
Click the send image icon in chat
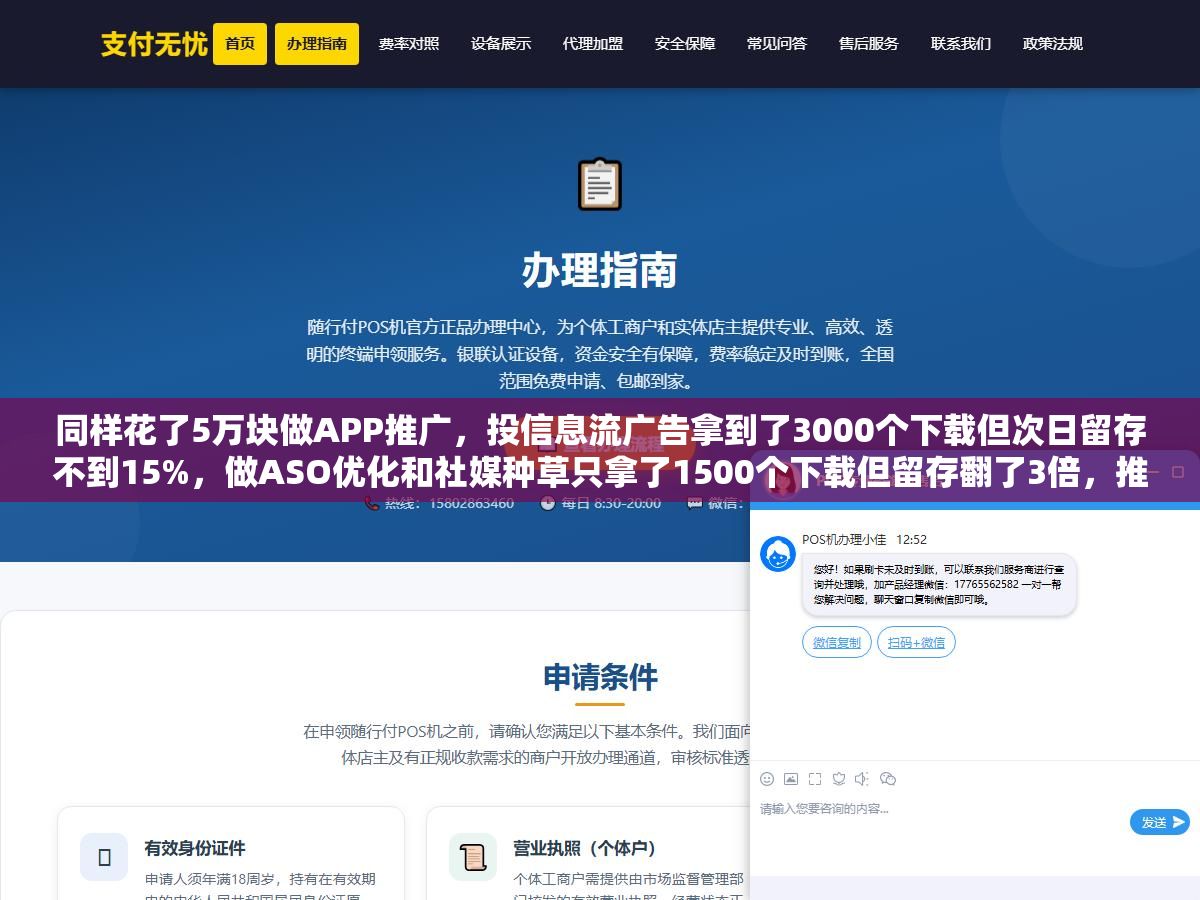791,779
